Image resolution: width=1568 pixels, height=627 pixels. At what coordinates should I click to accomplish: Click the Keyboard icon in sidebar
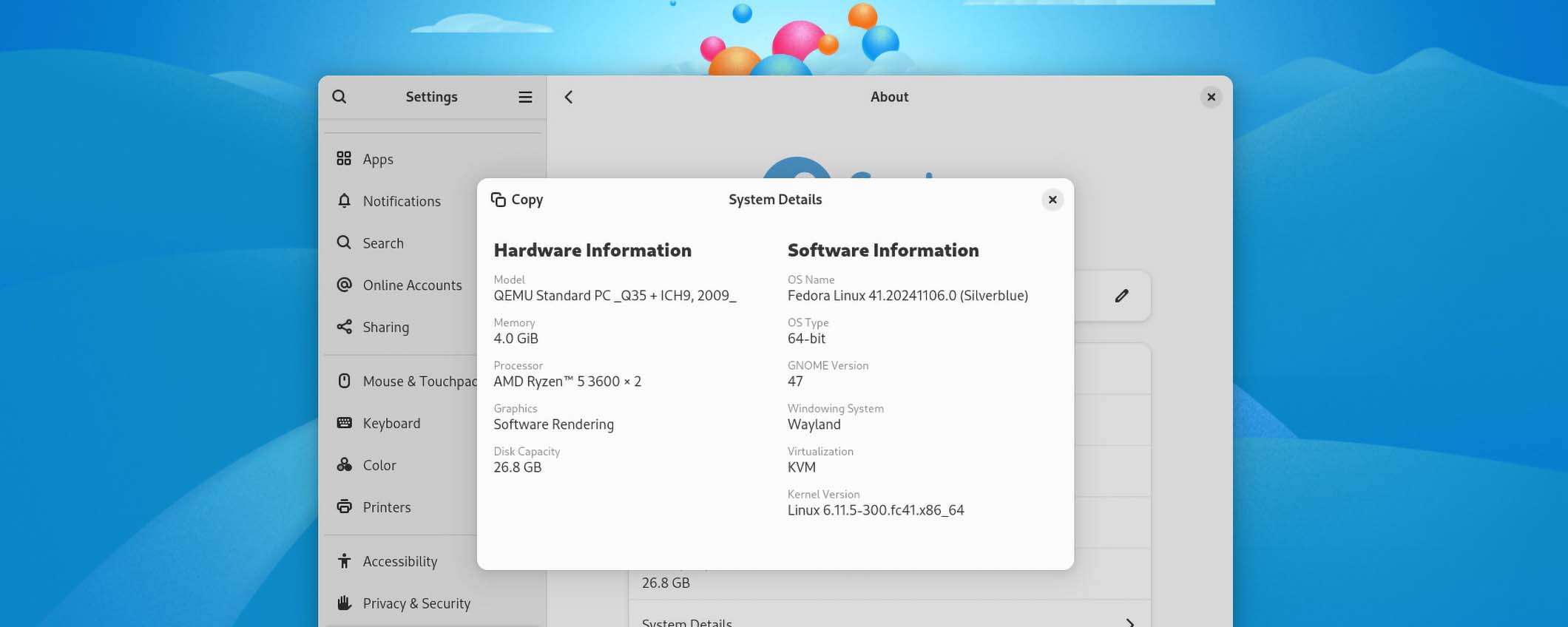(x=344, y=423)
